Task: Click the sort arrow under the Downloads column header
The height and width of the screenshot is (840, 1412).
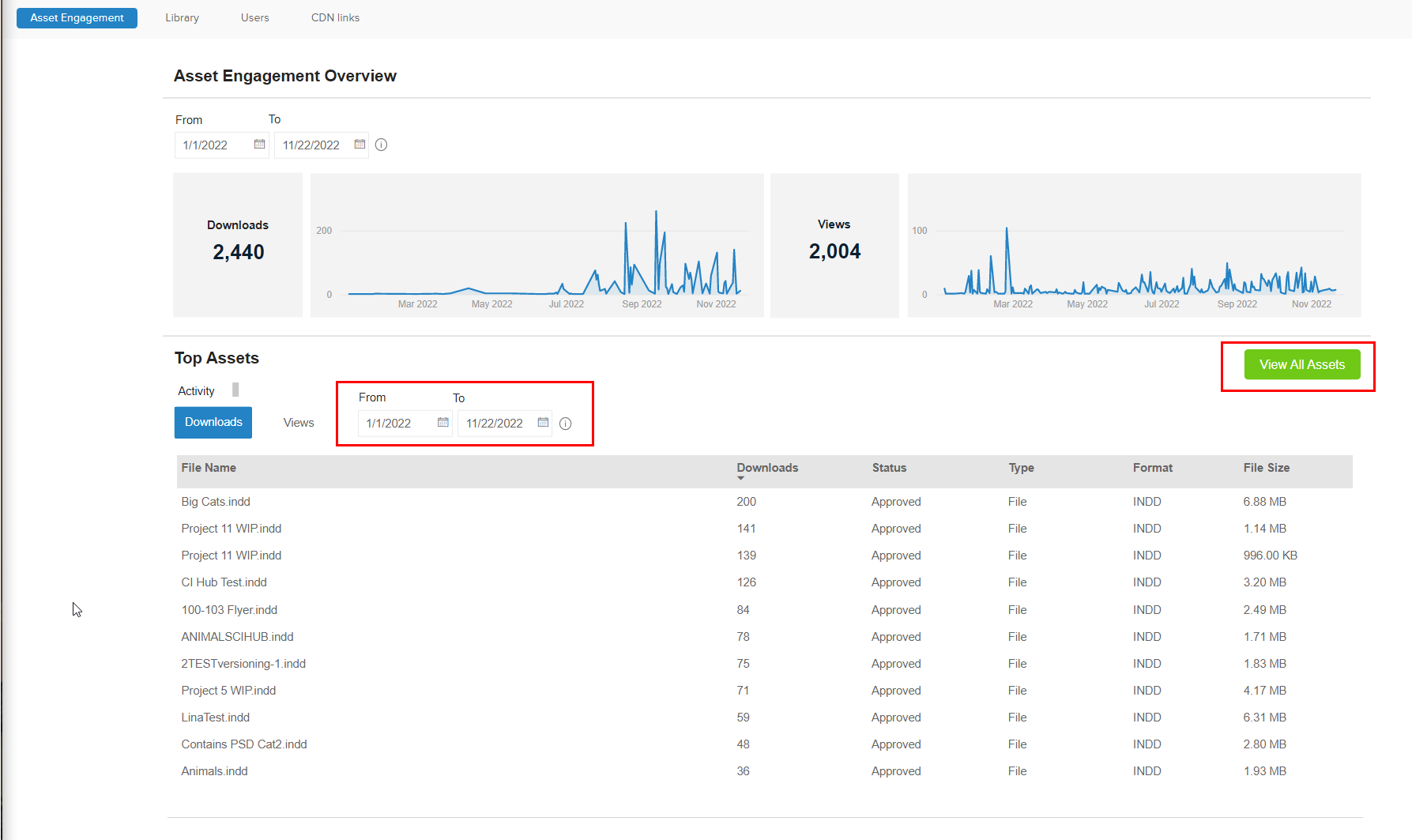Action: point(741,478)
